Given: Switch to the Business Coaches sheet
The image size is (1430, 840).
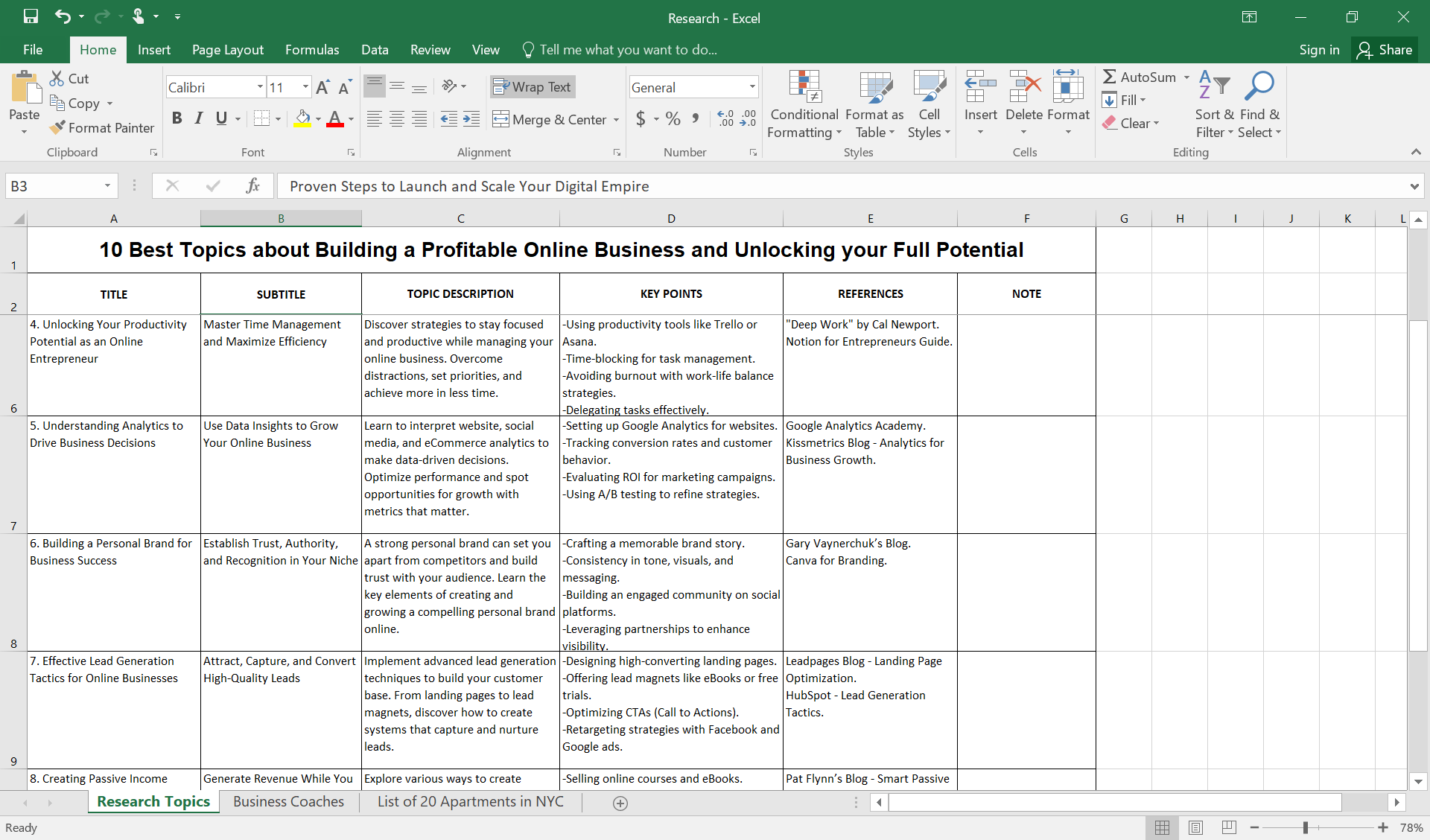Looking at the screenshot, I should [288, 802].
